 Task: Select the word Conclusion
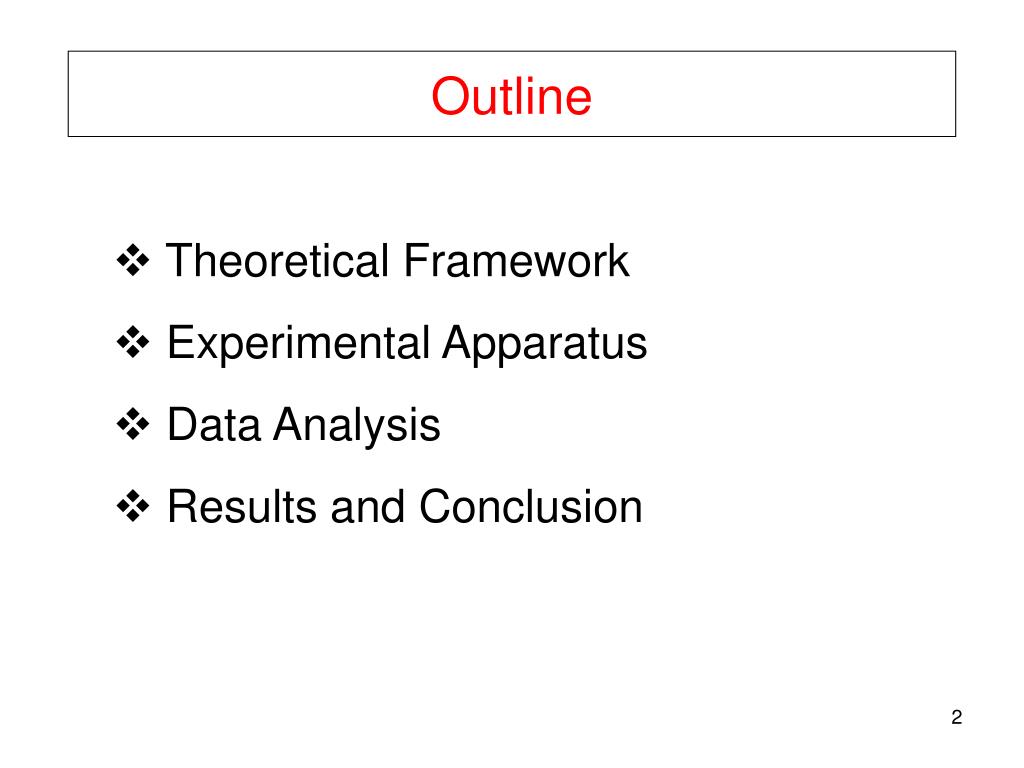pyautogui.click(x=531, y=507)
